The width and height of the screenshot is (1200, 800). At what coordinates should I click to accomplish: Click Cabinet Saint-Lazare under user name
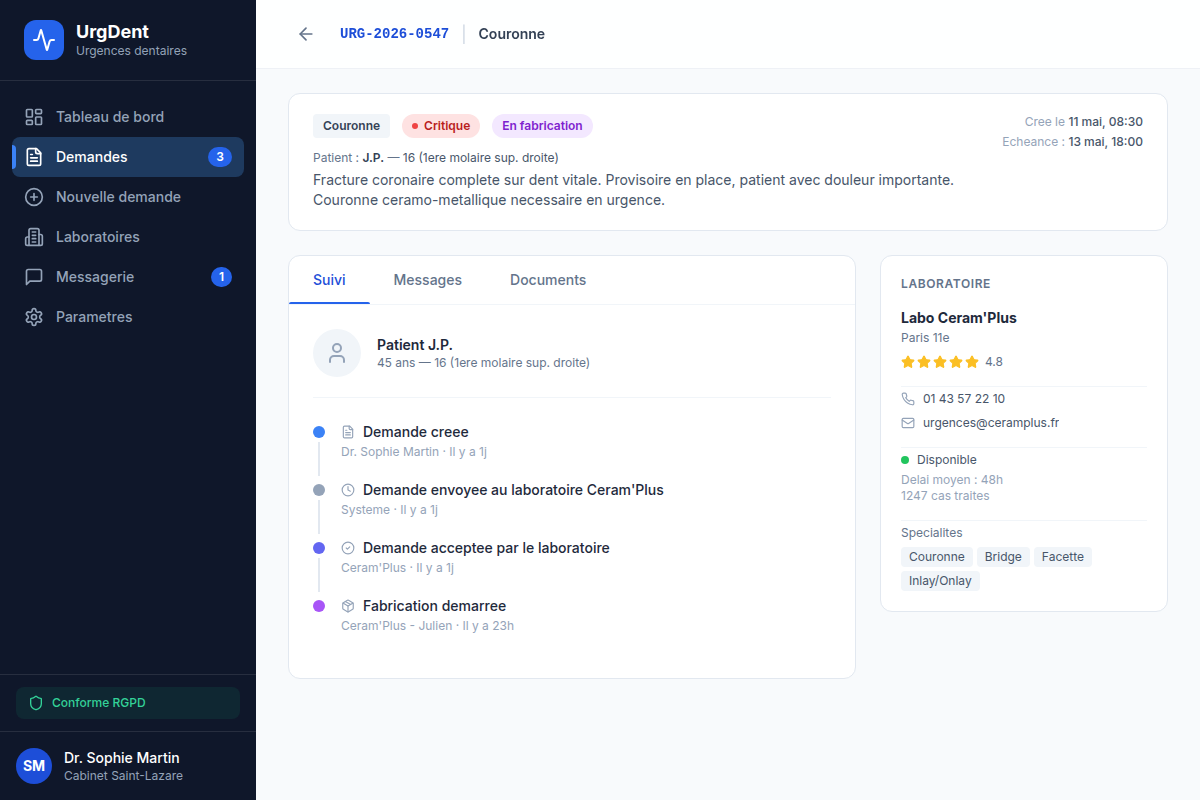[124, 776]
